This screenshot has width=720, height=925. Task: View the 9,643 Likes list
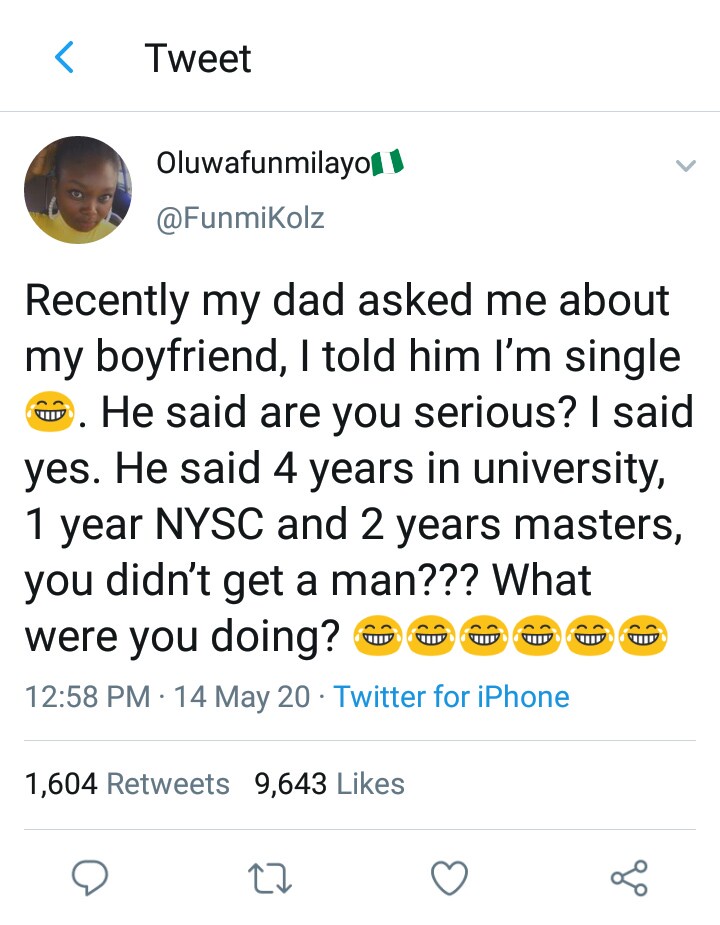point(330,784)
